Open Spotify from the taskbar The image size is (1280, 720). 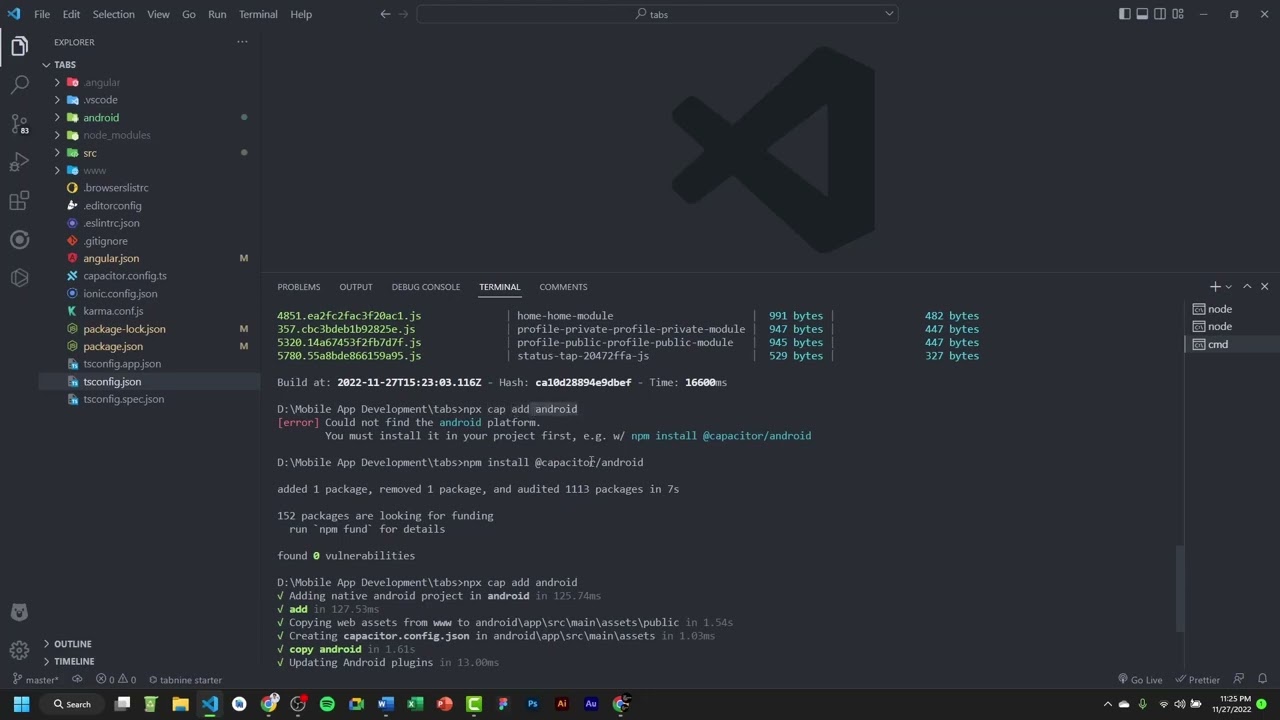tap(327, 704)
